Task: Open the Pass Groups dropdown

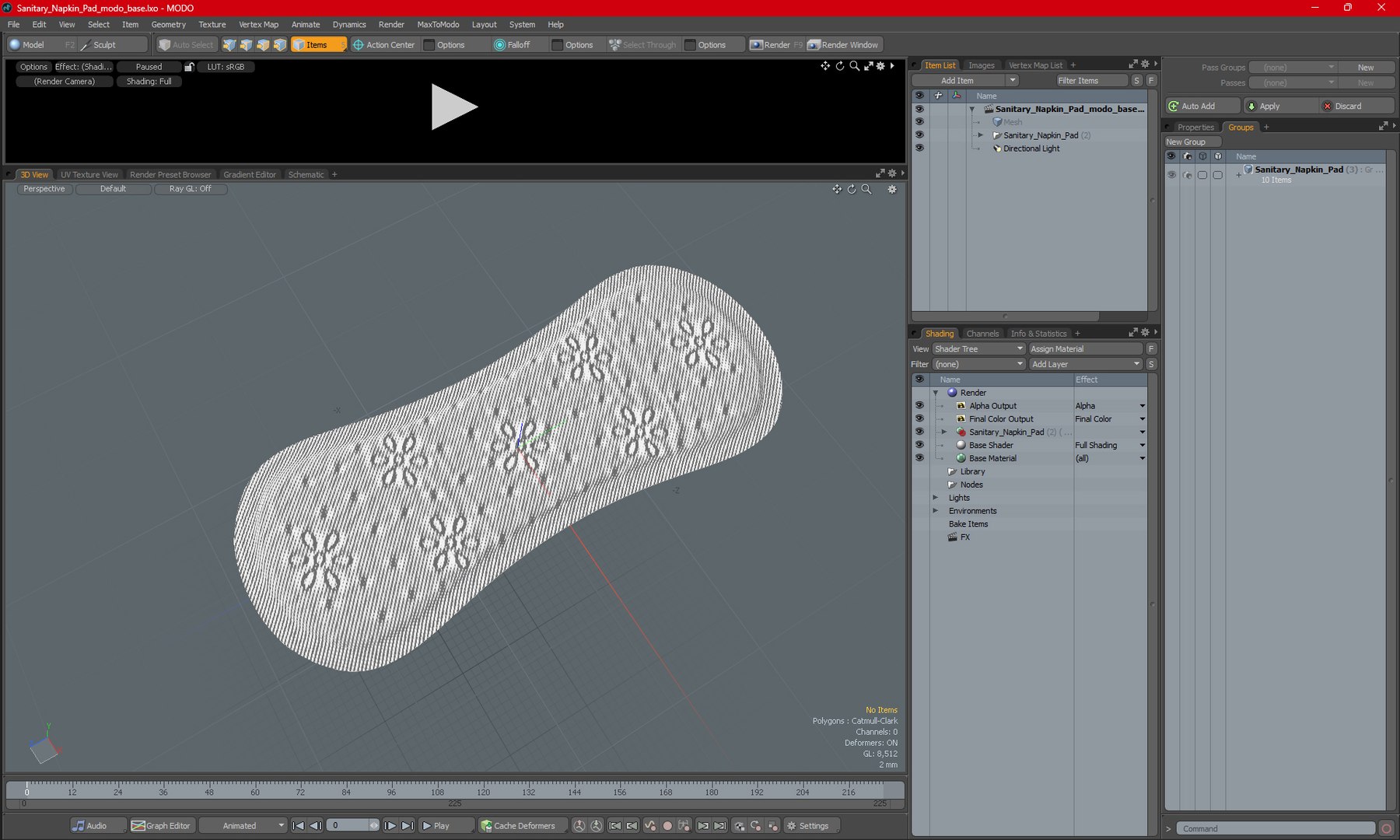Action: [x=1293, y=68]
